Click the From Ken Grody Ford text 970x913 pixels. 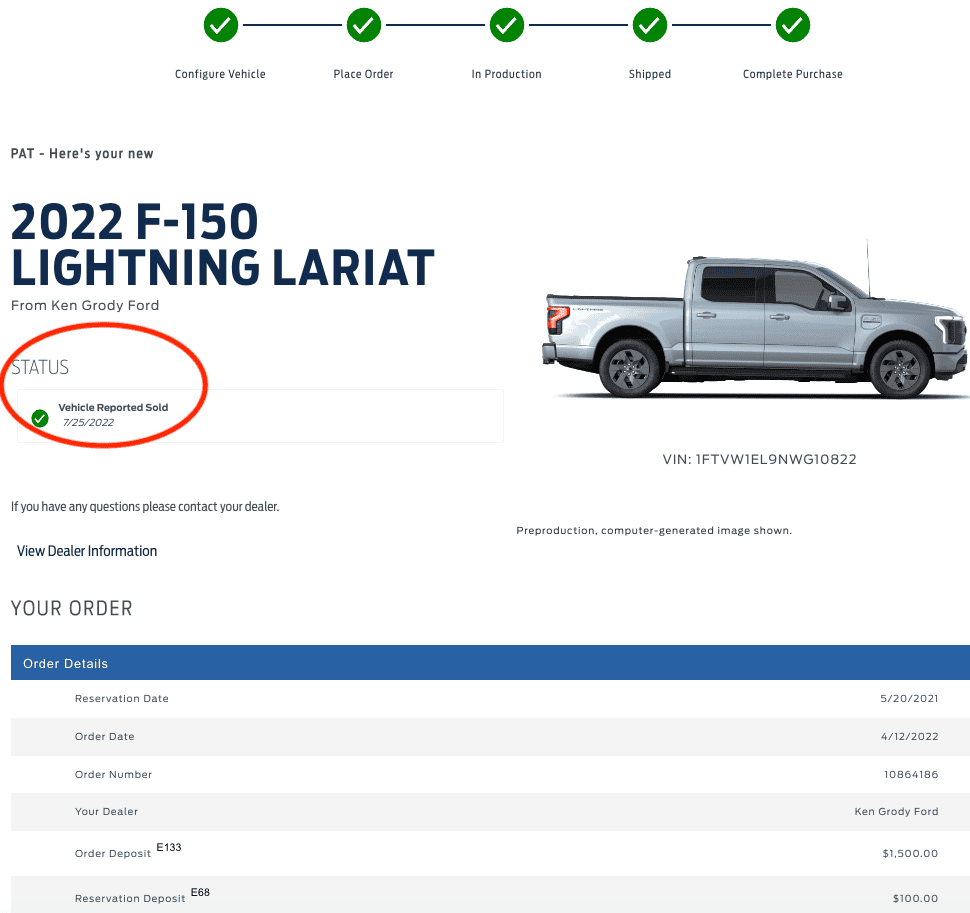pos(85,306)
